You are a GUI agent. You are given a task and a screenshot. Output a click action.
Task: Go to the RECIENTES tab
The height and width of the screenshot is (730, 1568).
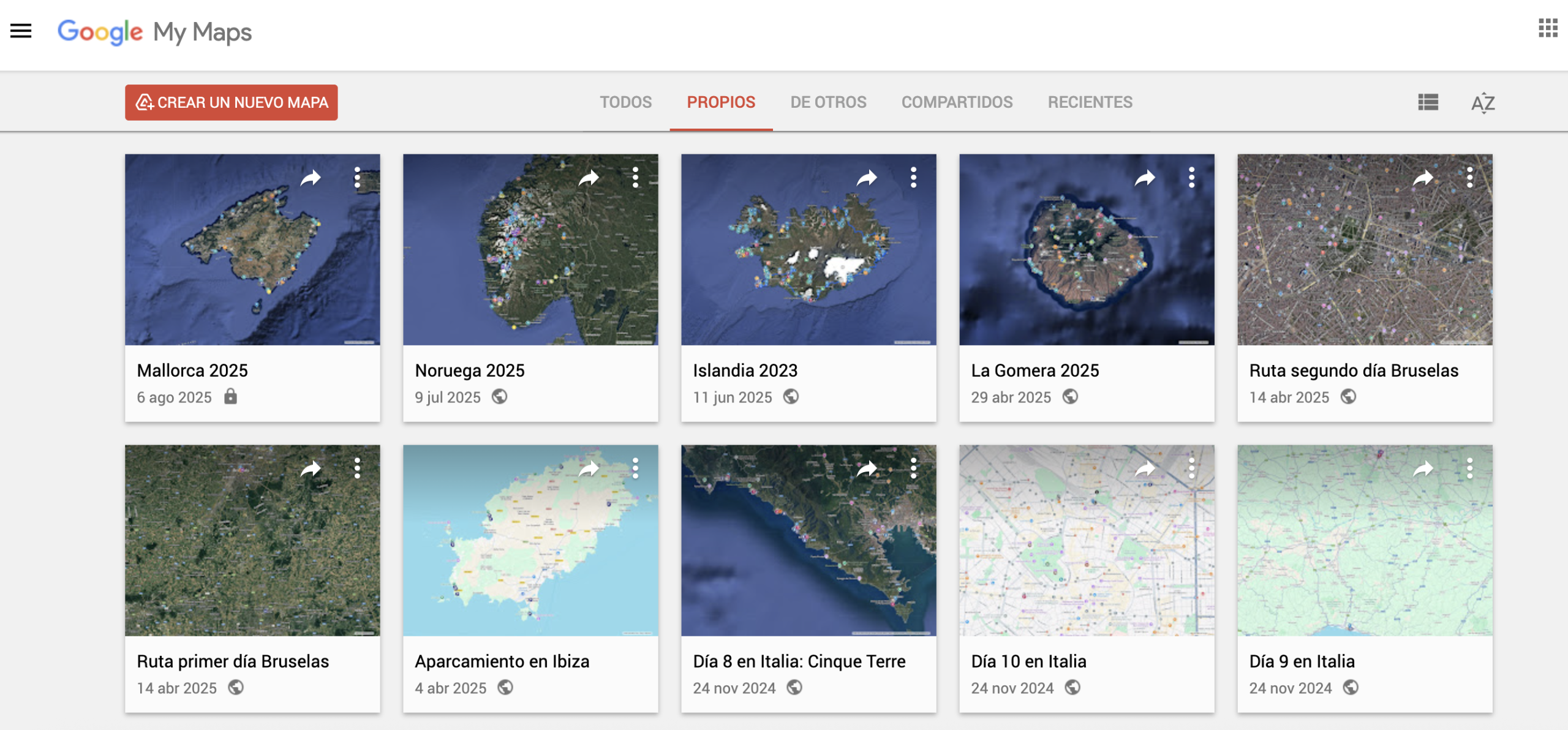(x=1090, y=102)
